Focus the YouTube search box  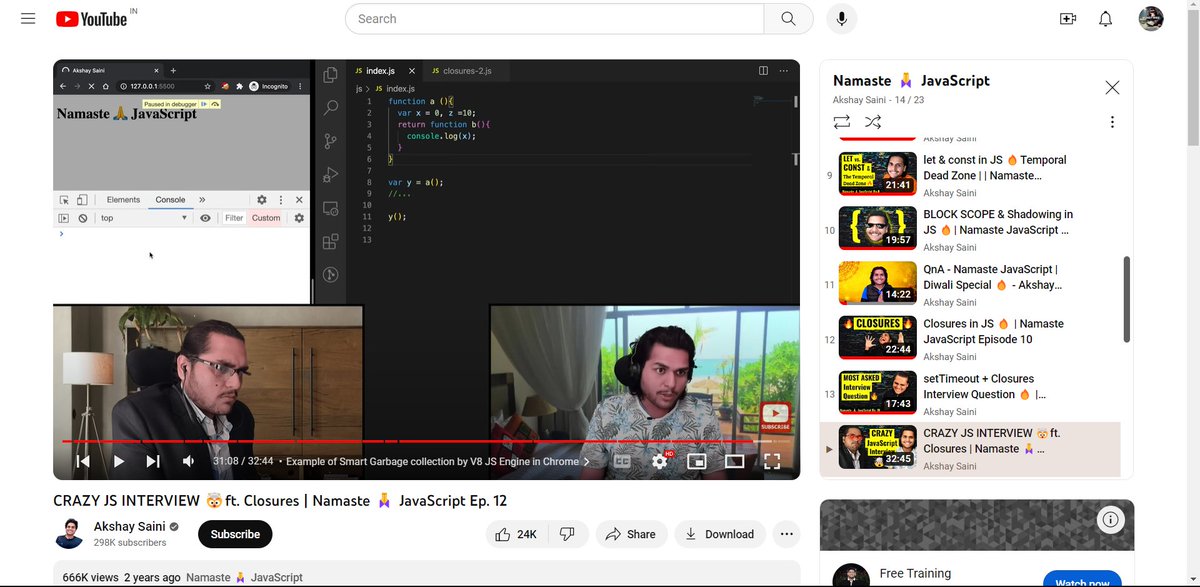pyautogui.click(x=555, y=19)
